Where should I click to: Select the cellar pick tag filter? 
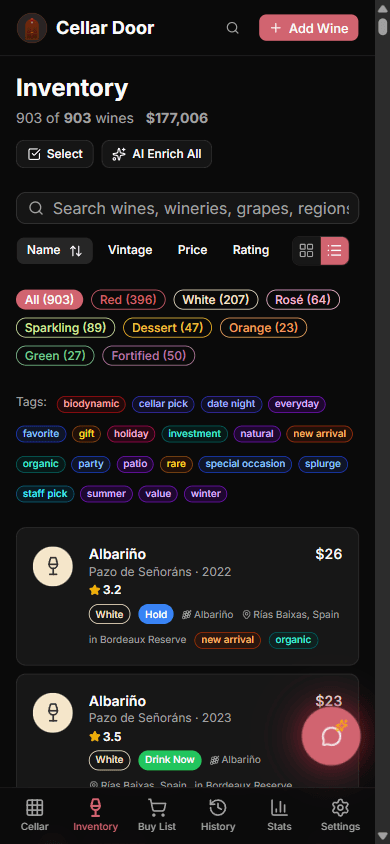point(163,404)
